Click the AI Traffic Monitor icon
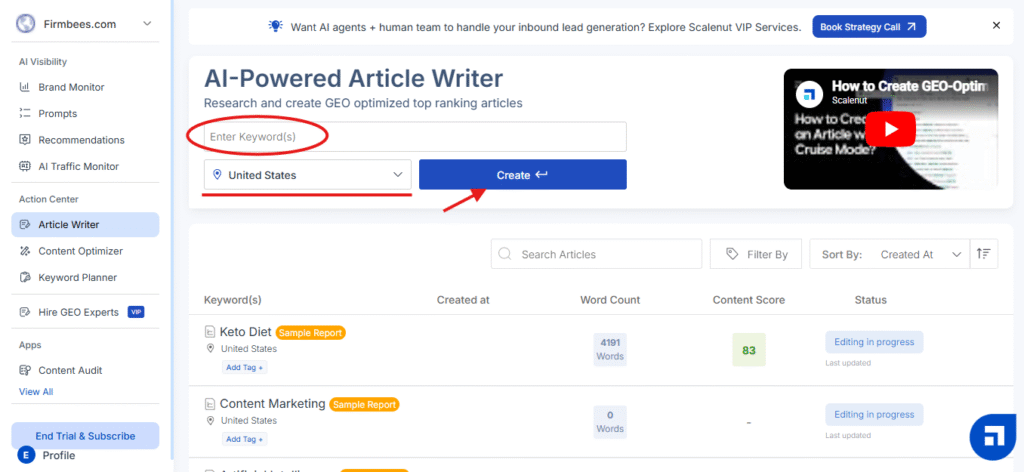 pos(25,166)
